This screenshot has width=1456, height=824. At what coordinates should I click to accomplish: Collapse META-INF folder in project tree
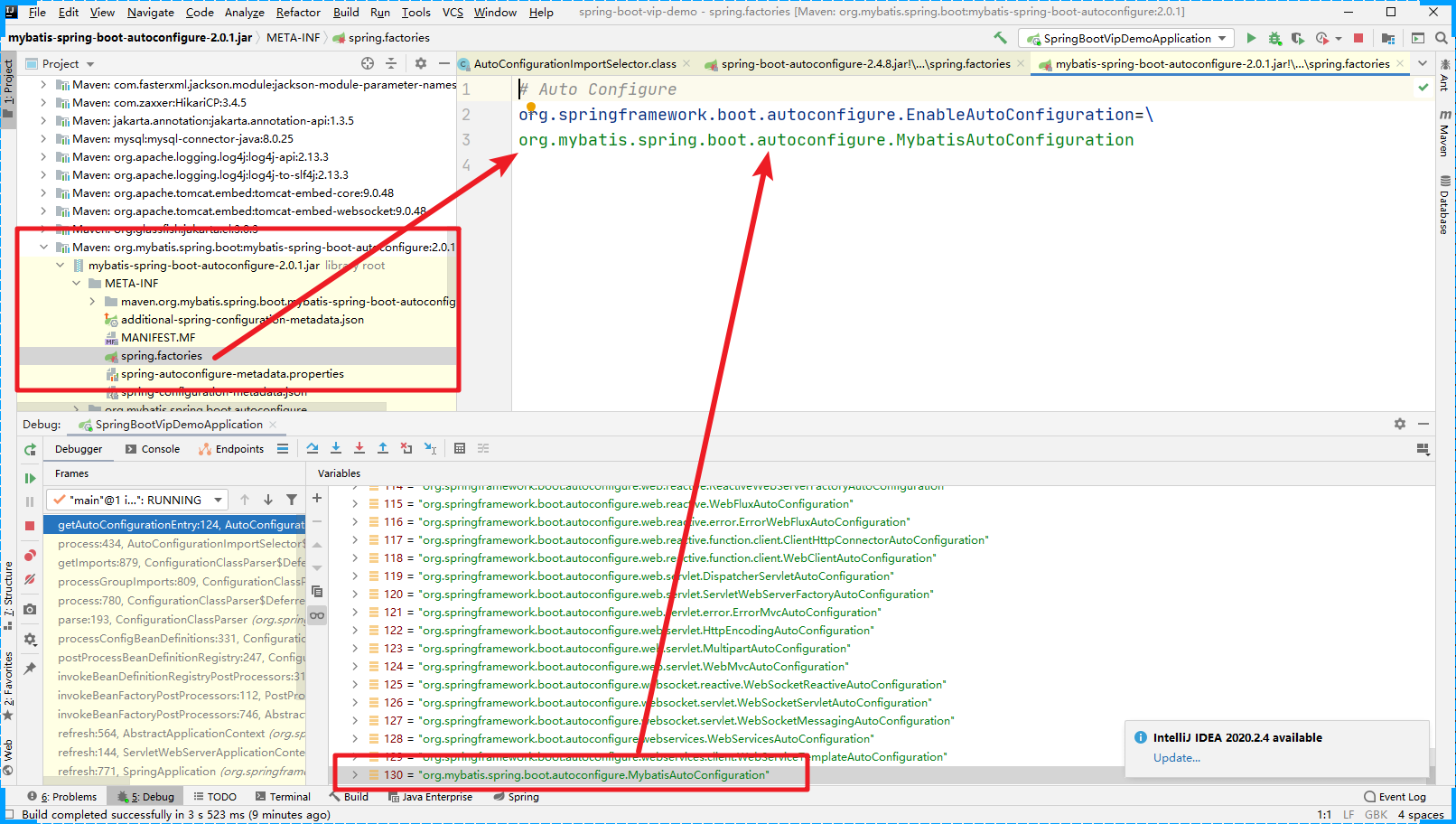pyautogui.click(x=77, y=284)
